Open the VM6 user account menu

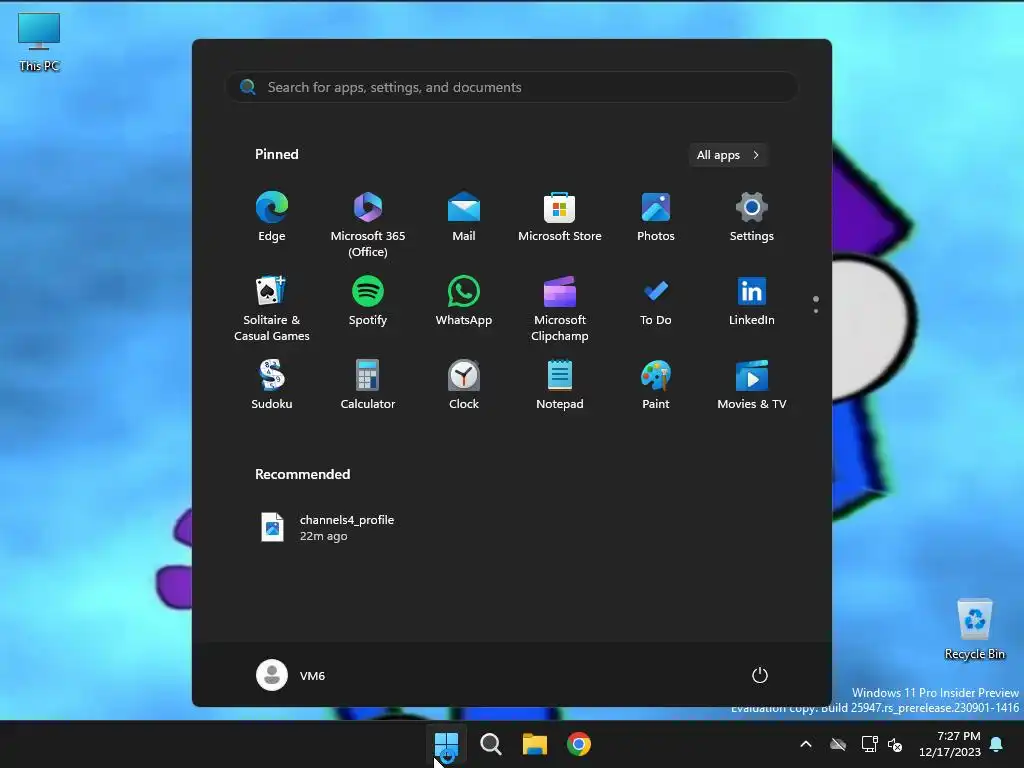coord(291,675)
